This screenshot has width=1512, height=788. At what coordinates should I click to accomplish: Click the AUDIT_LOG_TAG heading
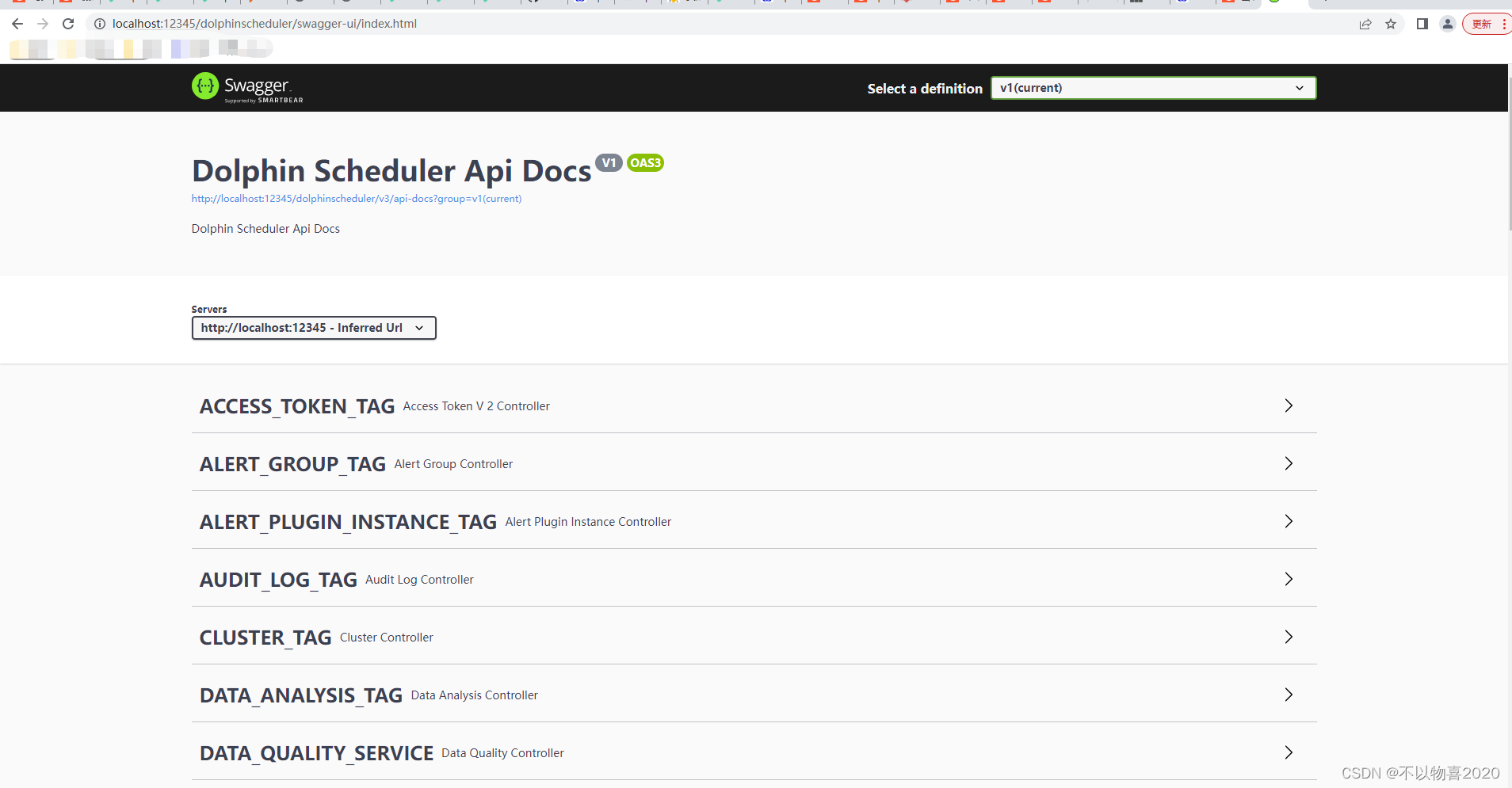[278, 580]
